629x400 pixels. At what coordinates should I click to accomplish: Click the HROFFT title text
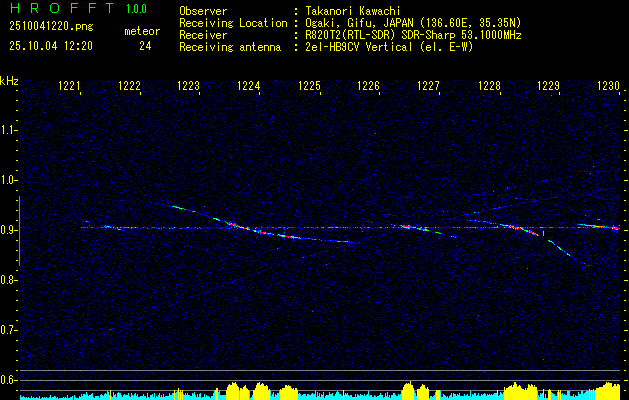[x=63, y=8]
